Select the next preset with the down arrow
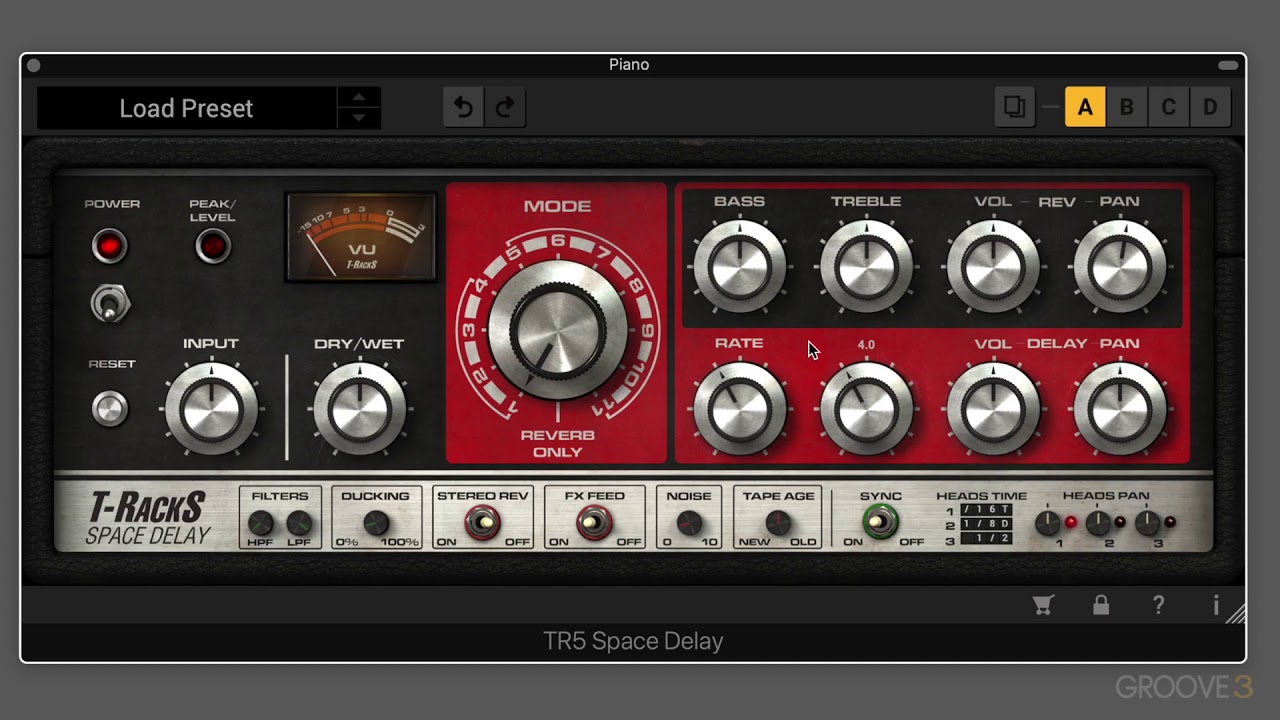 [x=359, y=118]
